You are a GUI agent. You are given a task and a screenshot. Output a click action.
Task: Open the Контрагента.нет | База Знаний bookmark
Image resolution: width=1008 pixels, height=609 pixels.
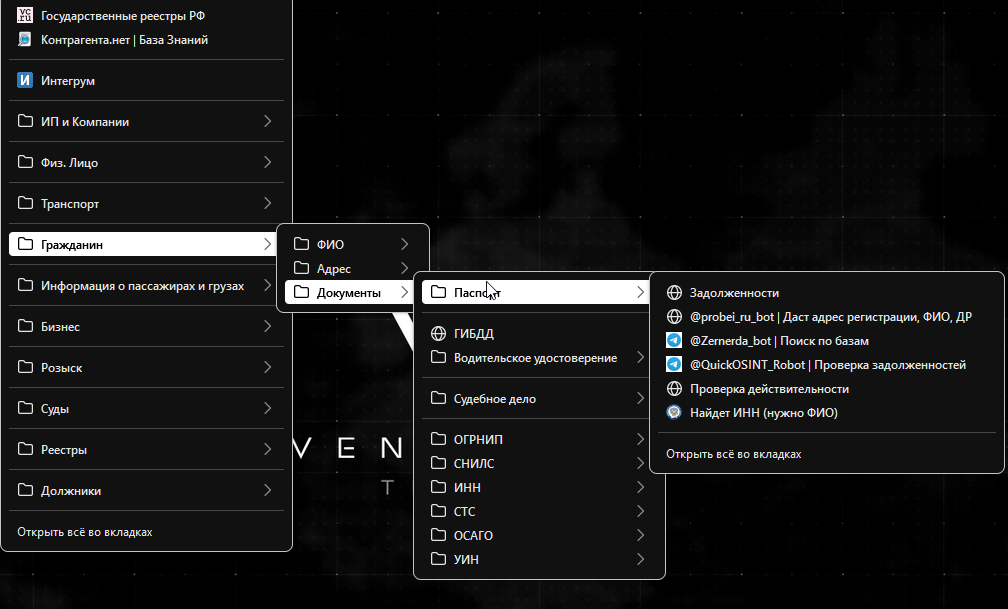[147, 40]
